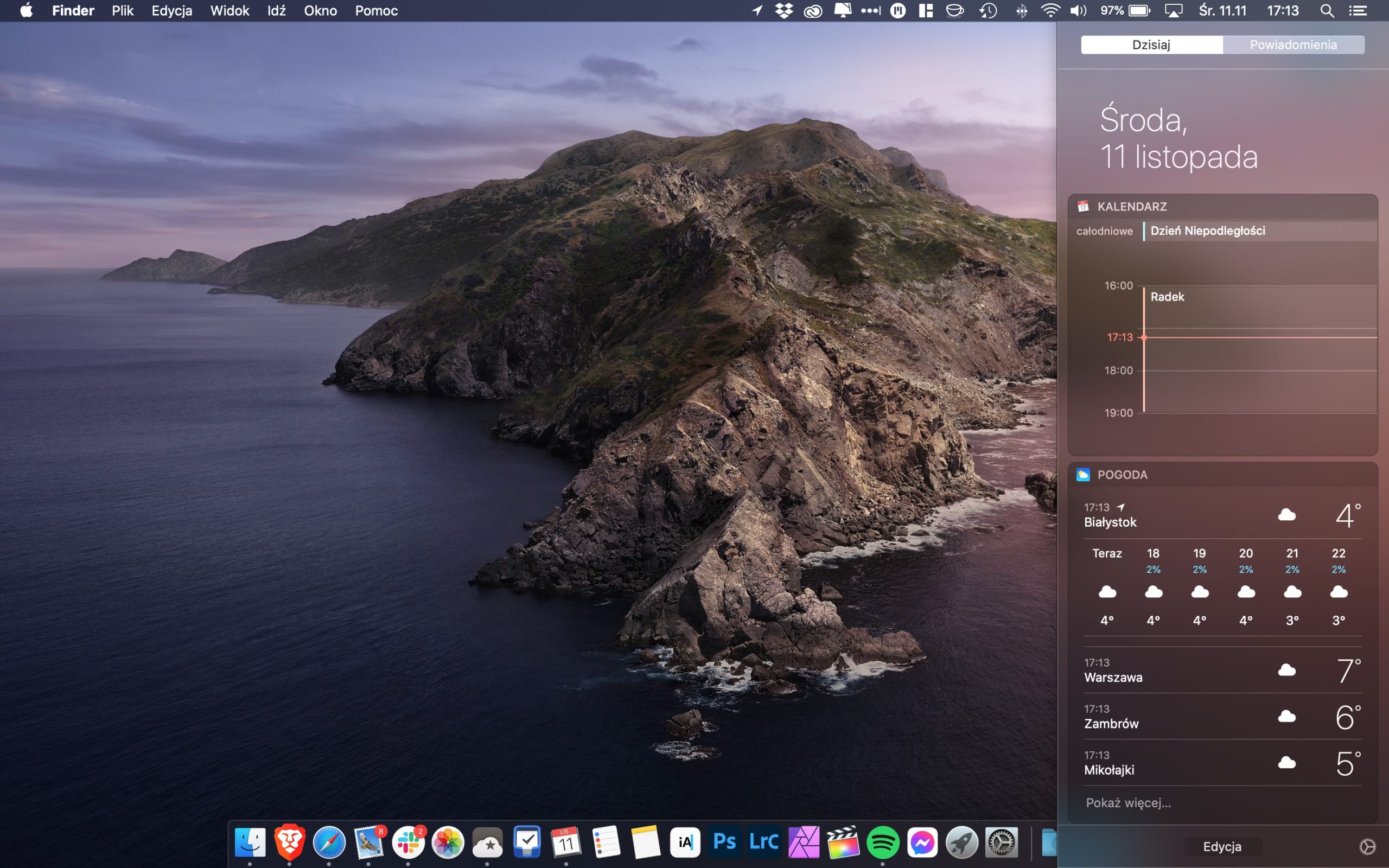
Task: Open the Apple menu
Action: pyautogui.click(x=27, y=10)
